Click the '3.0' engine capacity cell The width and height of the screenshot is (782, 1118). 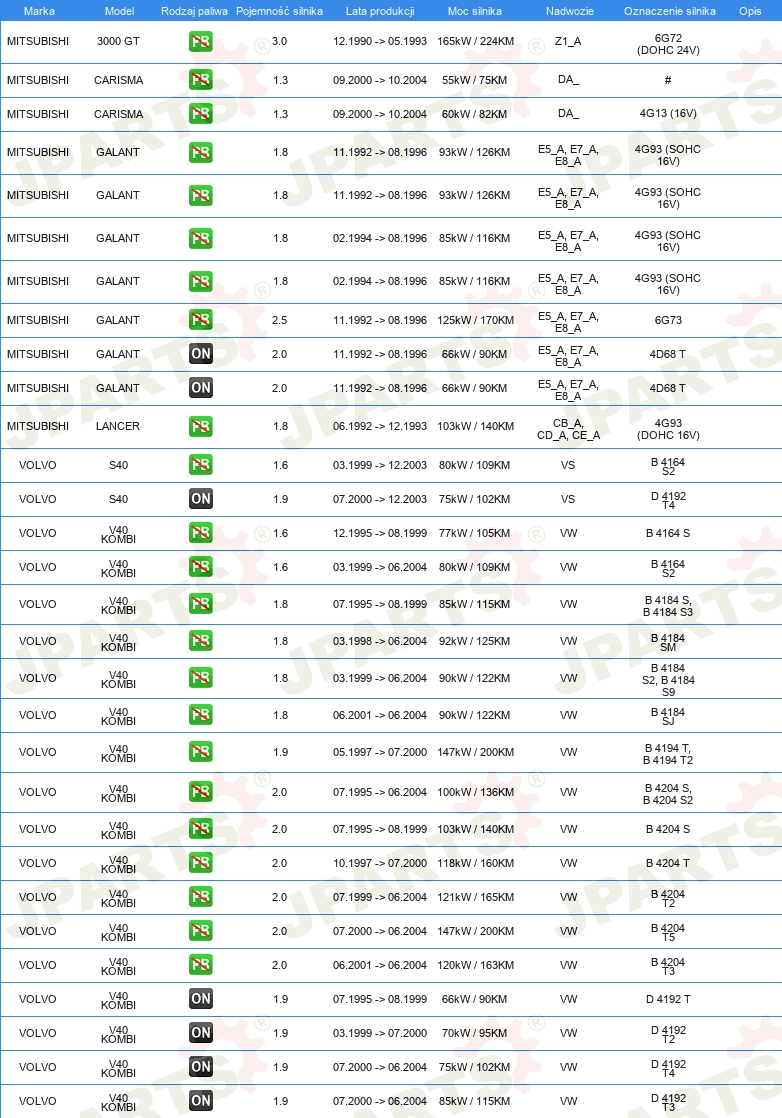pyautogui.click(x=279, y=41)
